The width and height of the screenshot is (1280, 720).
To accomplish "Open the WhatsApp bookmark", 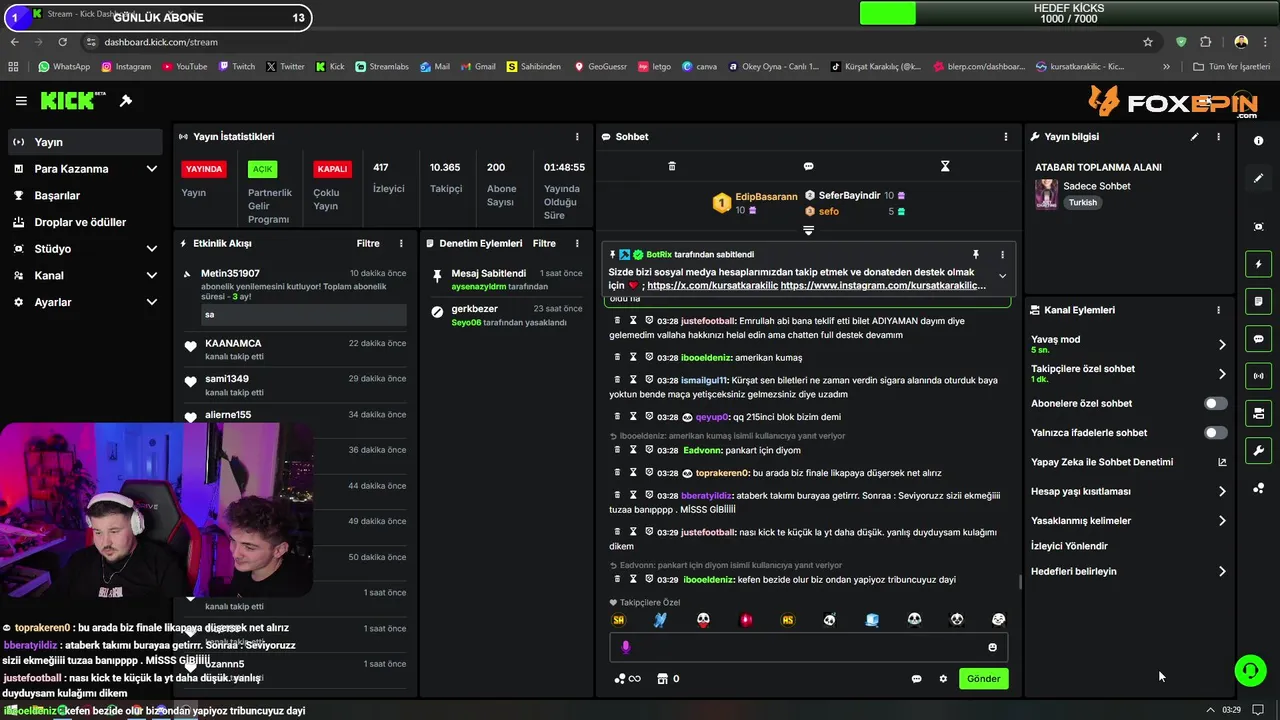I will [x=64, y=67].
